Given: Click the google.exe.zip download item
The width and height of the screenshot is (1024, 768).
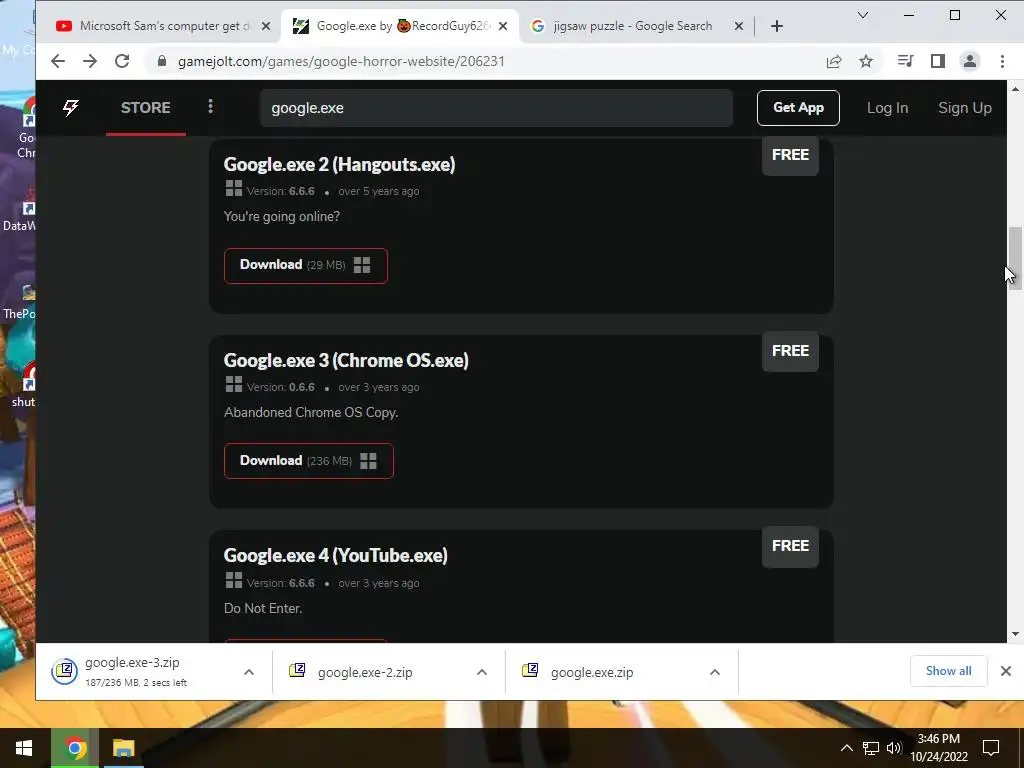Looking at the screenshot, I should (592, 672).
